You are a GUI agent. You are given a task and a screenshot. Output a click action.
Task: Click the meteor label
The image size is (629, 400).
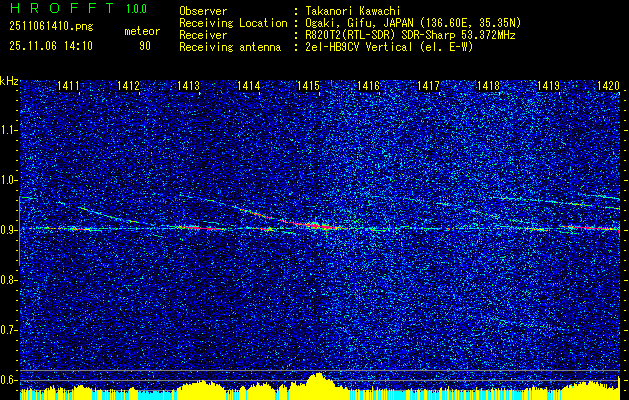(x=142, y=31)
